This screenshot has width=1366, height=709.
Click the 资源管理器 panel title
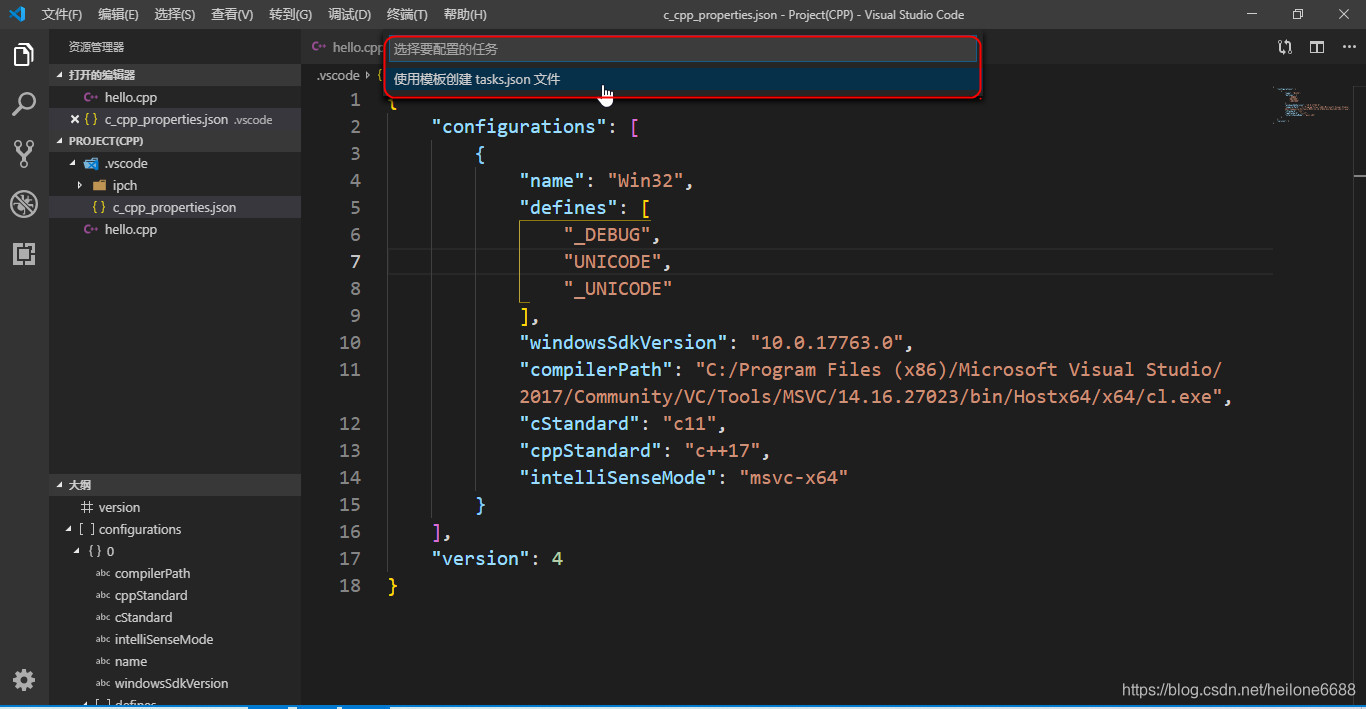[x=96, y=47]
